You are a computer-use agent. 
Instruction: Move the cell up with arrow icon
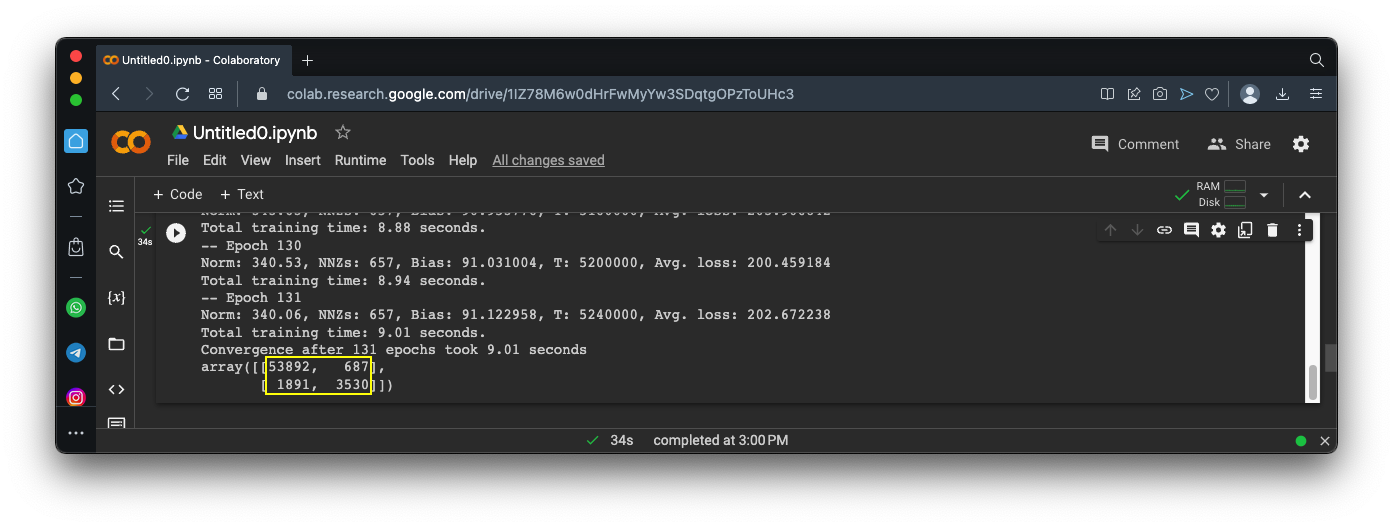point(1110,230)
